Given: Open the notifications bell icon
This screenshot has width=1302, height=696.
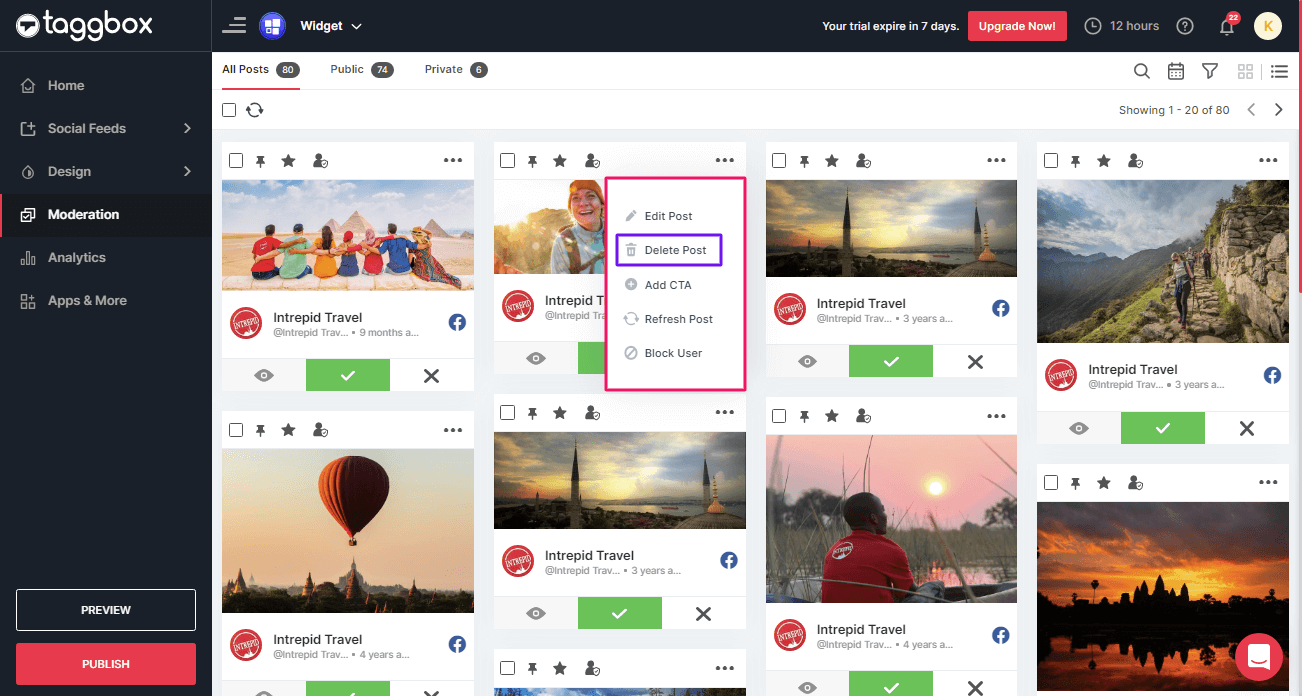Looking at the screenshot, I should click(1227, 27).
